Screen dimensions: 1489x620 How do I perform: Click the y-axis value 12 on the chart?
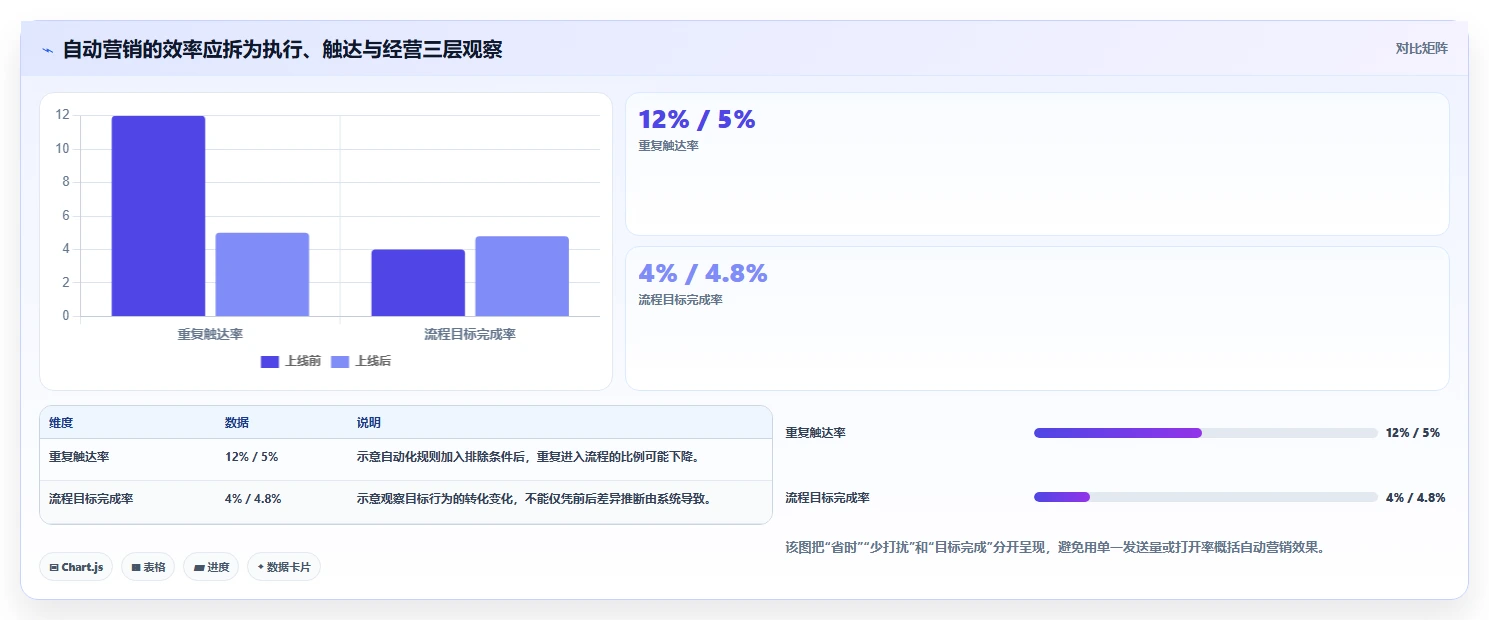pos(63,115)
